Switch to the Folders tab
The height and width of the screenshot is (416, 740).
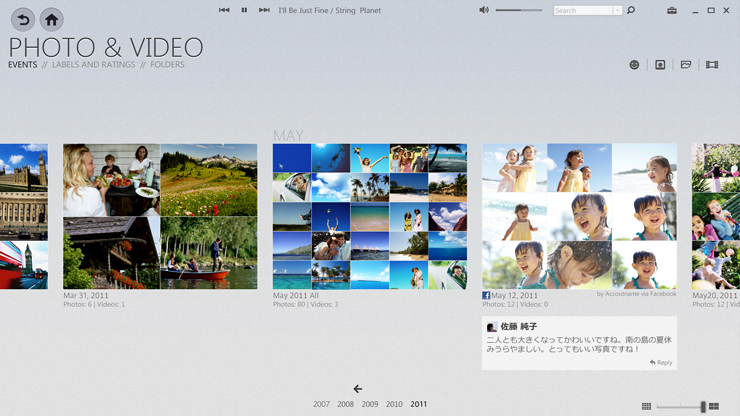click(167, 65)
